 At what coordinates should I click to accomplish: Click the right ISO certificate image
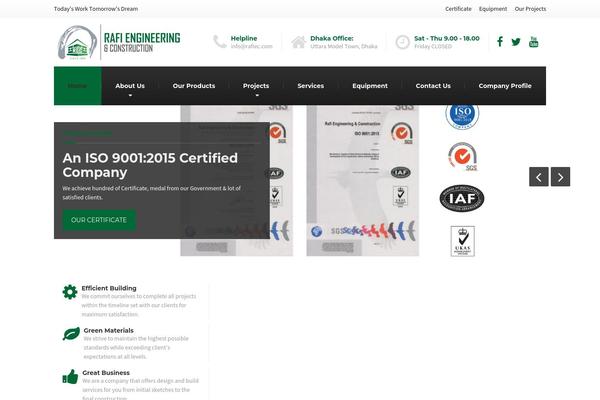[x=363, y=180]
